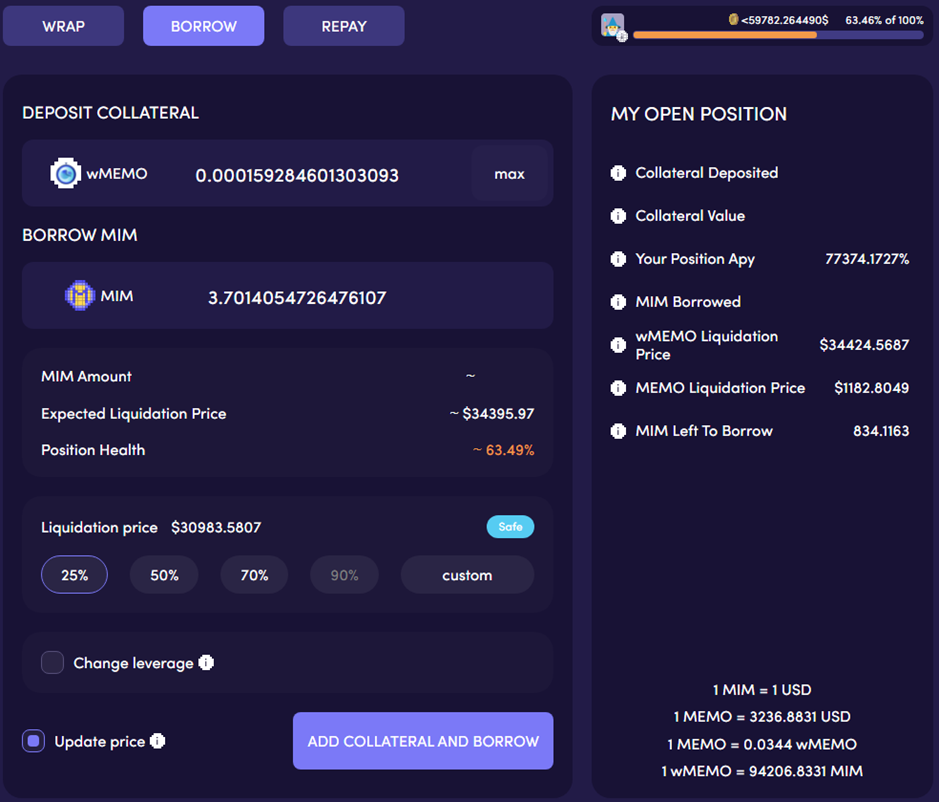Click the 63.46% of 100% label
This screenshot has width=939, height=802.
tap(884, 20)
